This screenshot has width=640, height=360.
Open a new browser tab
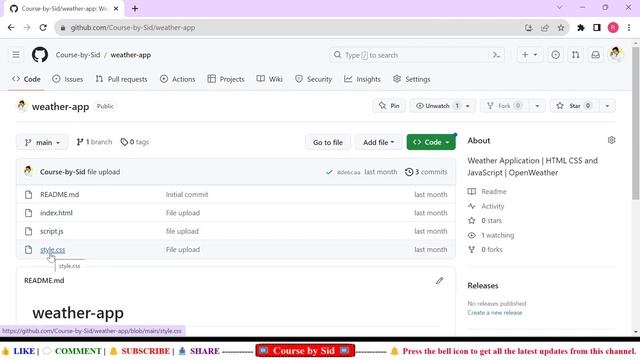[135, 8]
